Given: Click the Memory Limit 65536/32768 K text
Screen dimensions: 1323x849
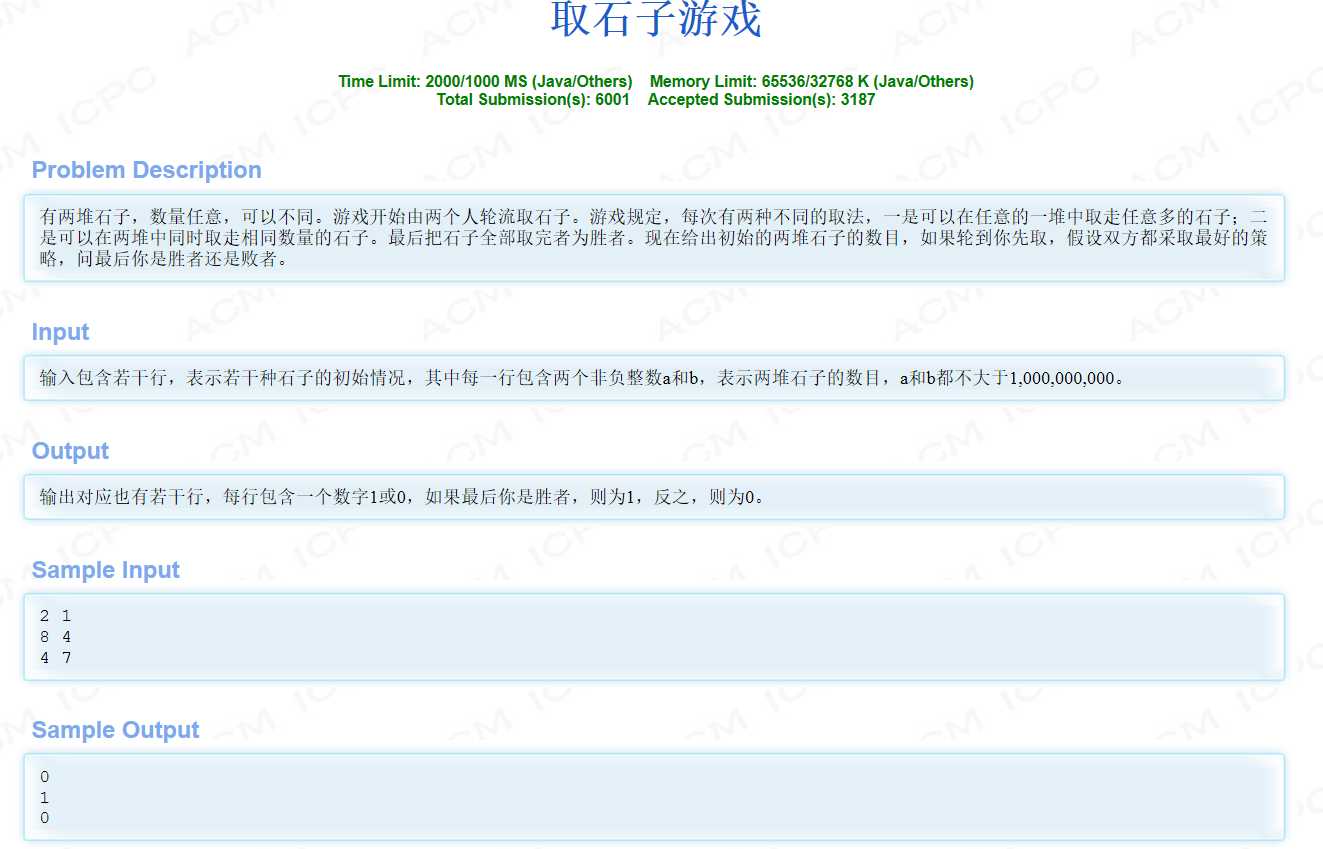Looking at the screenshot, I should [x=812, y=81].
